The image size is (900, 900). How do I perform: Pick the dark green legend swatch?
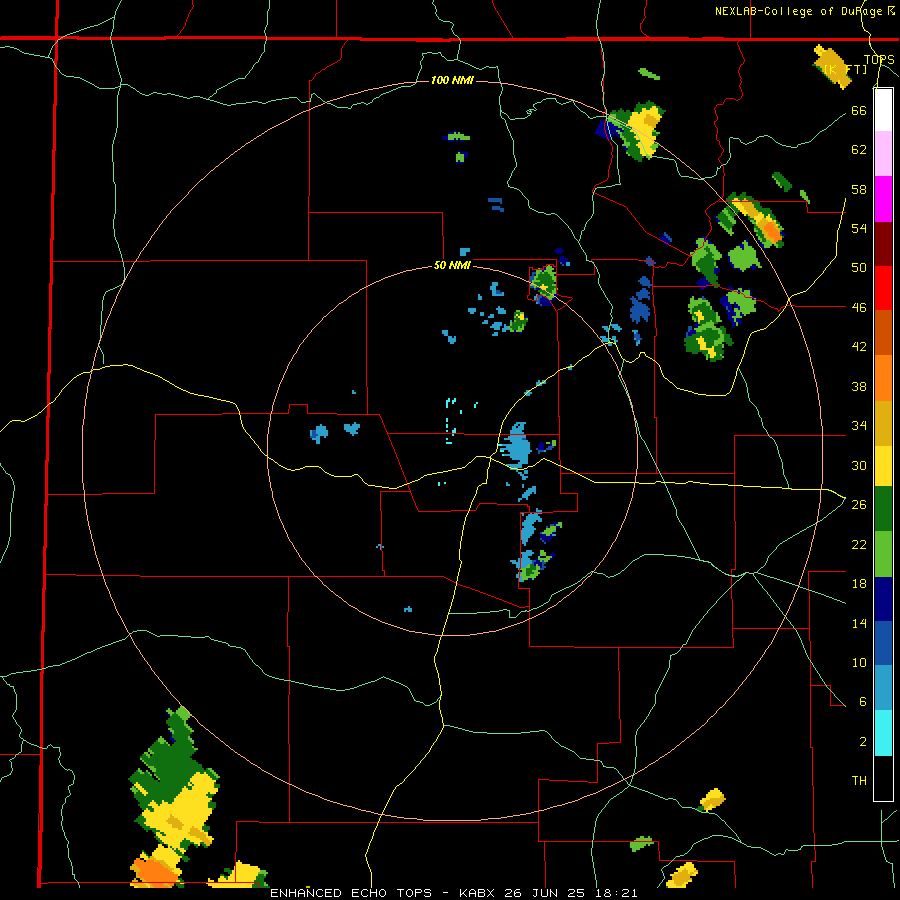[883, 509]
